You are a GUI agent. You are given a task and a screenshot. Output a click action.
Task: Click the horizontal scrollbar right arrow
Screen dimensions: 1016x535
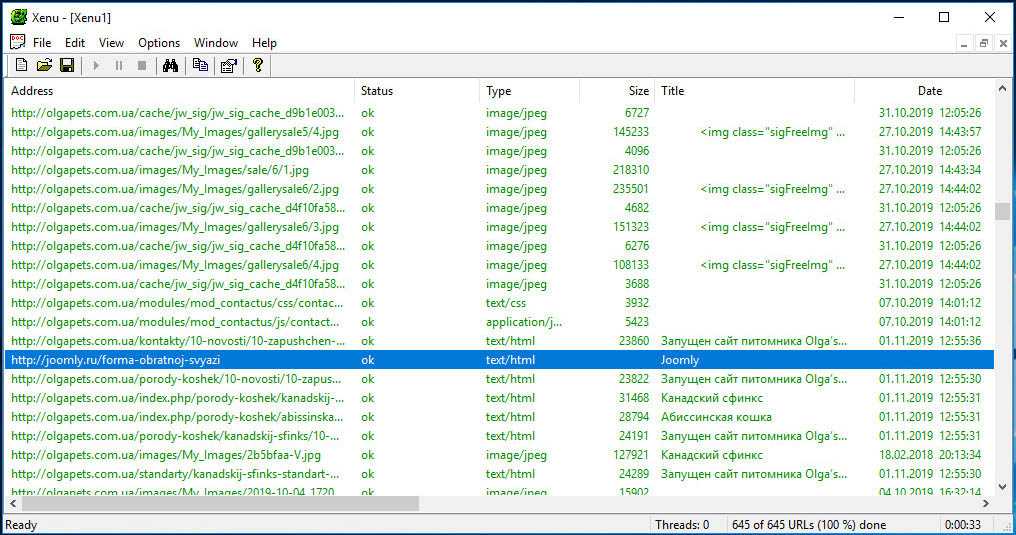click(x=986, y=504)
